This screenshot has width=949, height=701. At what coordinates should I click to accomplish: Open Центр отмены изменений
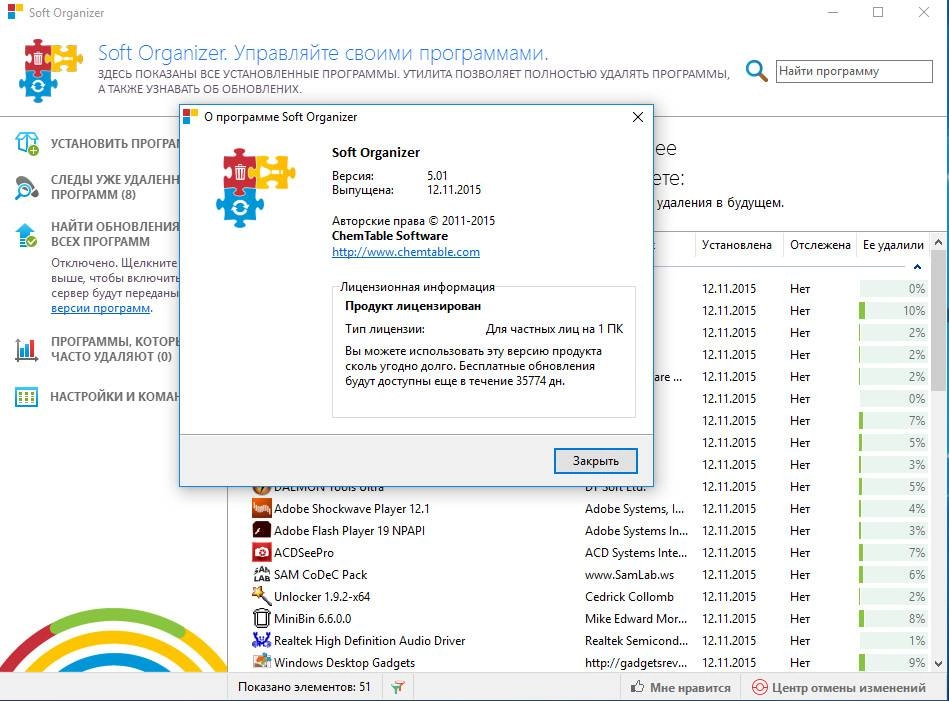pyautogui.click(x=839, y=688)
